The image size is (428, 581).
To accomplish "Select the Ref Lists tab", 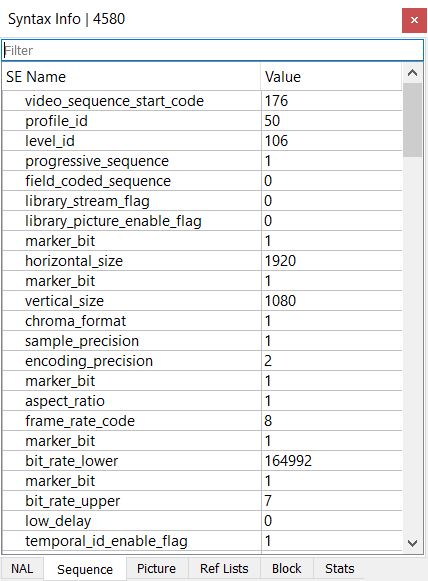I will (x=224, y=568).
